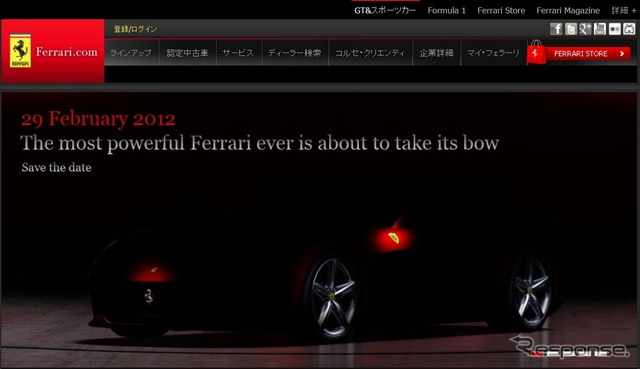
Task: Open the YouTube social icon
Action: coord(600,29)
